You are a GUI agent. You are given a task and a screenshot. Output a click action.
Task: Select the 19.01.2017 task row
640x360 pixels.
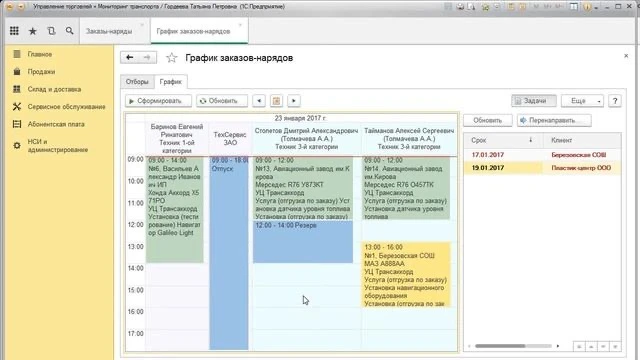tap(542, 168)
